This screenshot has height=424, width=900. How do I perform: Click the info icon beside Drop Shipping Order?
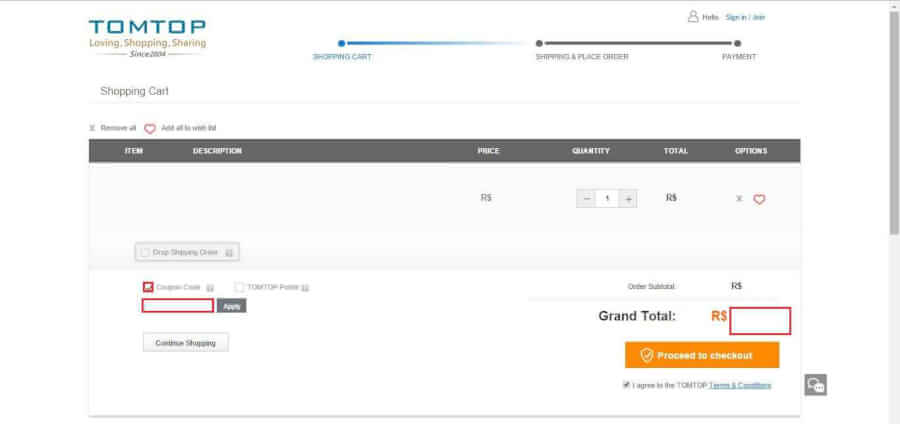click(x=229, y=253)
